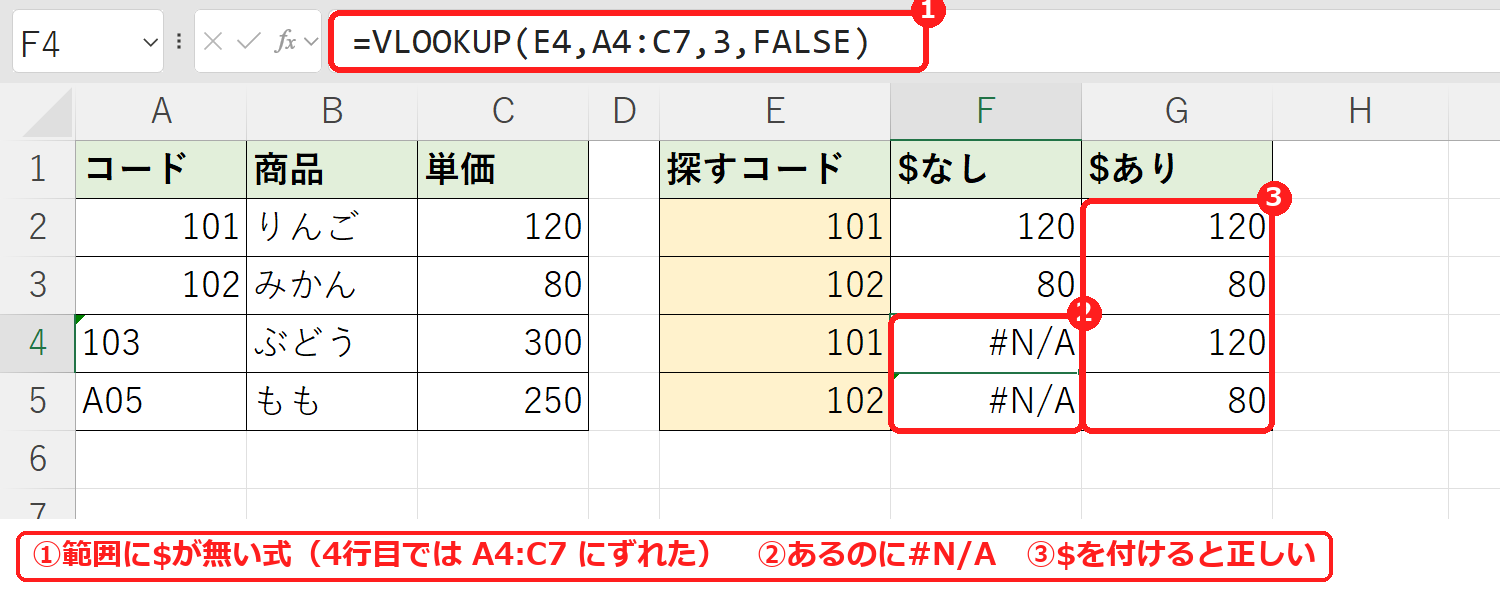Select cell E2 search code 101
Screen dimensions: 1500x589
coord(775,227)
